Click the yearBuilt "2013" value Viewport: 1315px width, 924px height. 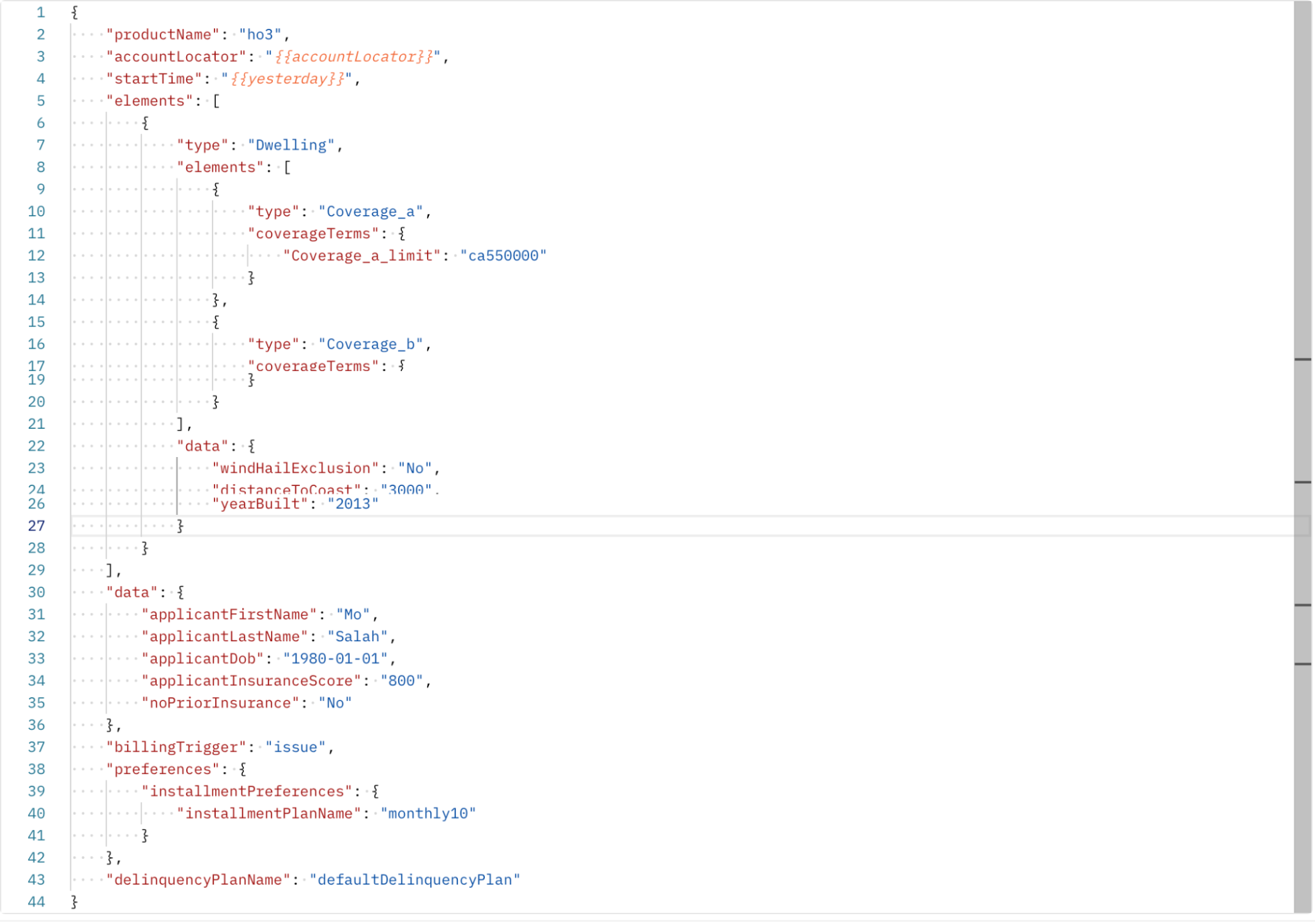pos(353,504)
